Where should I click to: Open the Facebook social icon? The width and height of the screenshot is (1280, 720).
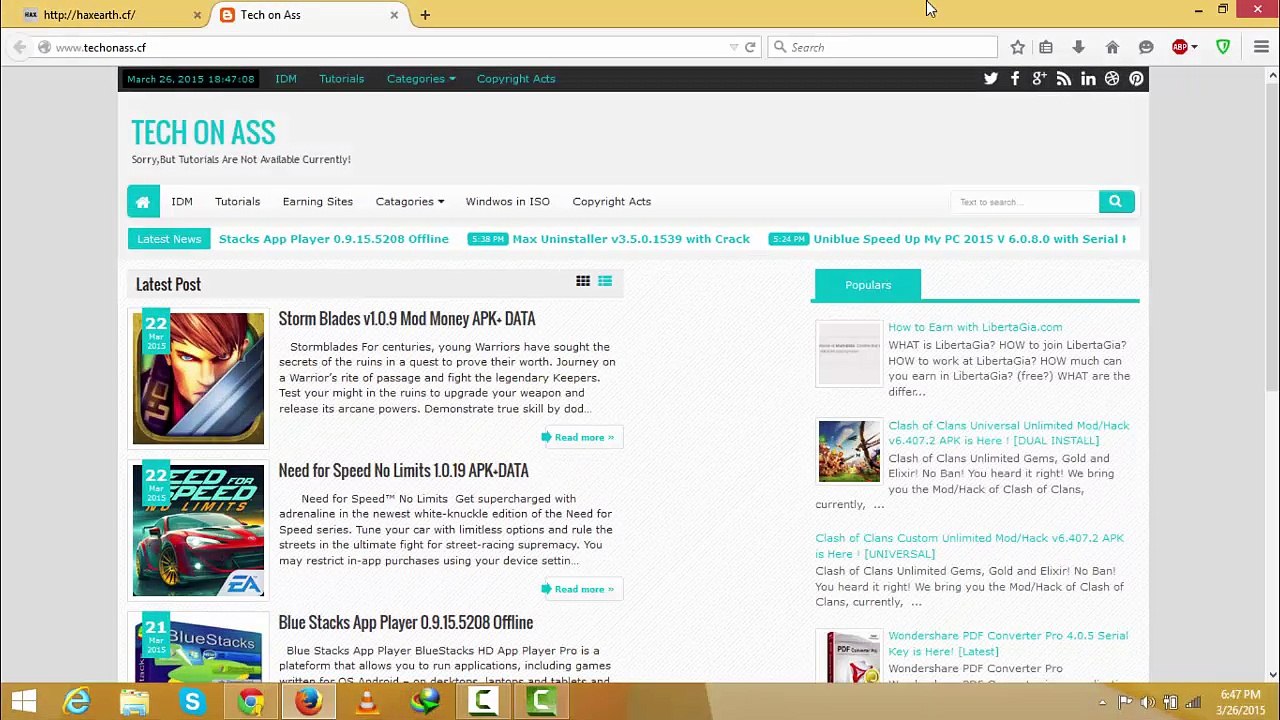tap(1015, 79)
